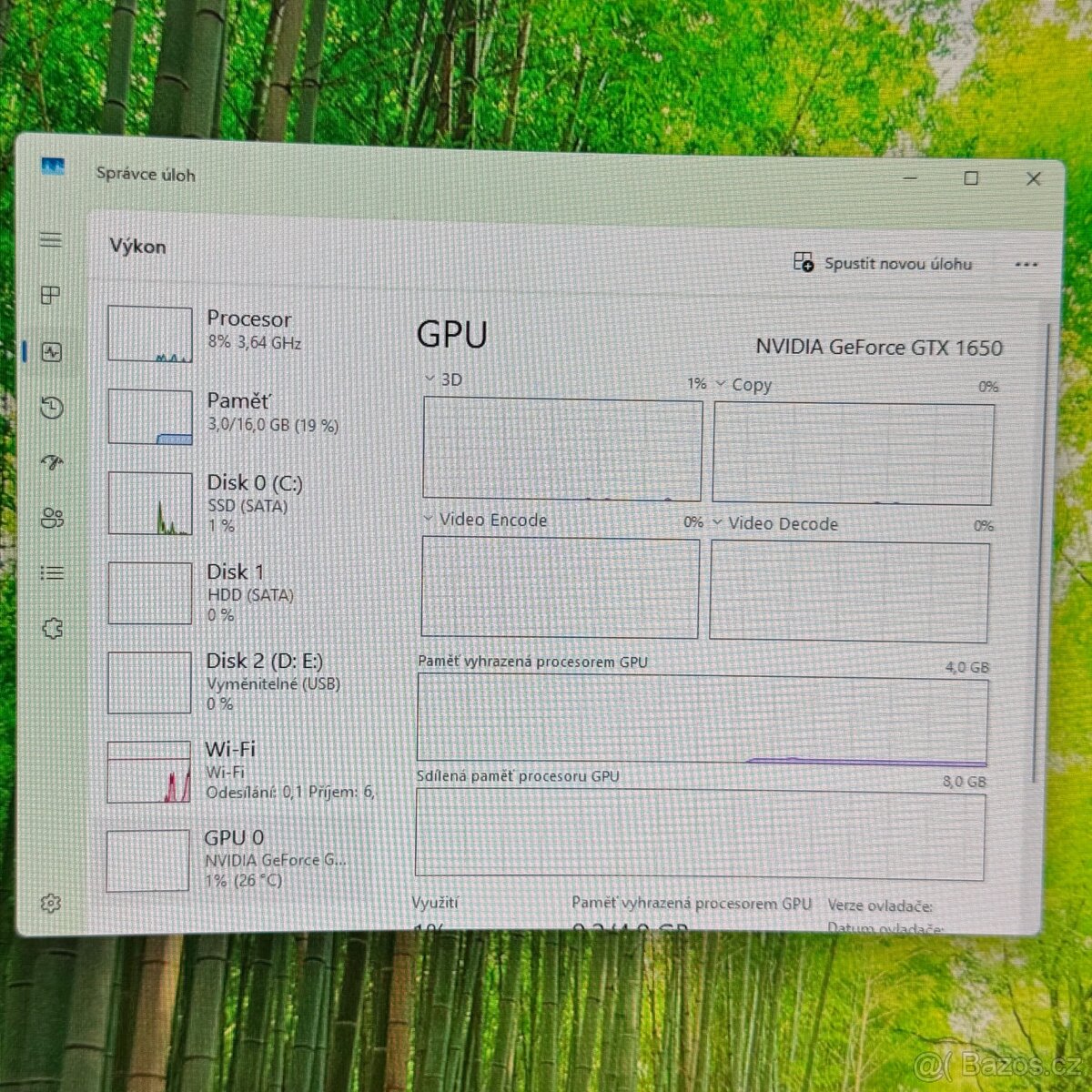The width and height of the screenshot is (1092, 1092).
Task: Click the Verze ovladače label
Action: pyautogui.click(x=880, y=905)
